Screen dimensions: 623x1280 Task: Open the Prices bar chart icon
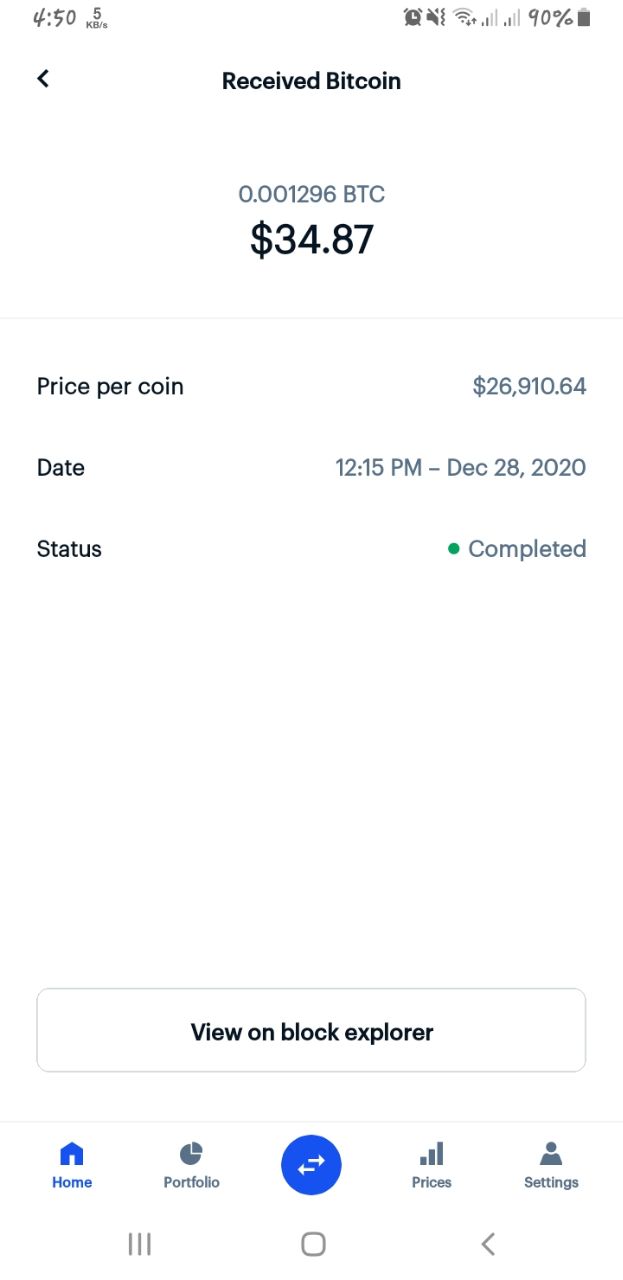pos(431,1155)
